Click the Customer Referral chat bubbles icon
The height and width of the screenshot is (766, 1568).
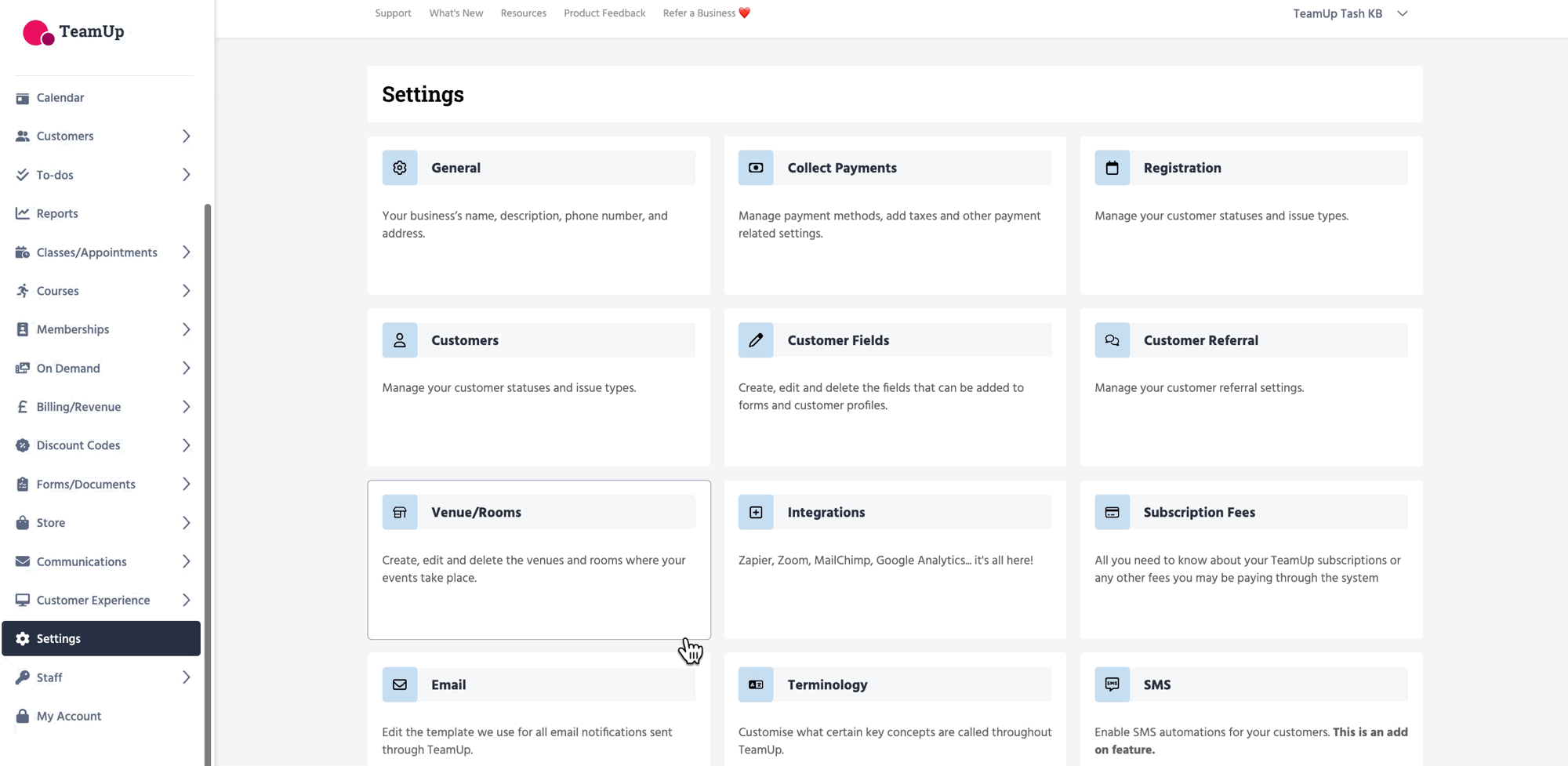tap(1112, 340)
